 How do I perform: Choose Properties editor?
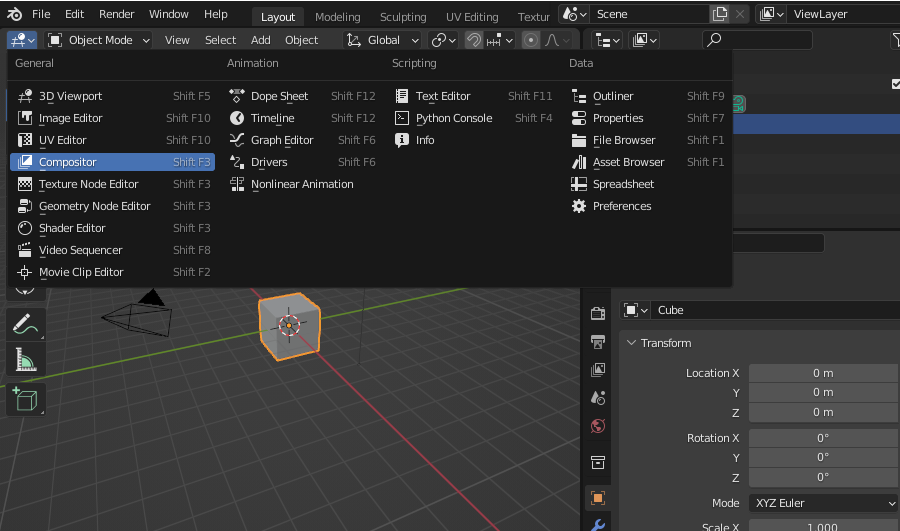pyautogui.click(x=648, y=118)
